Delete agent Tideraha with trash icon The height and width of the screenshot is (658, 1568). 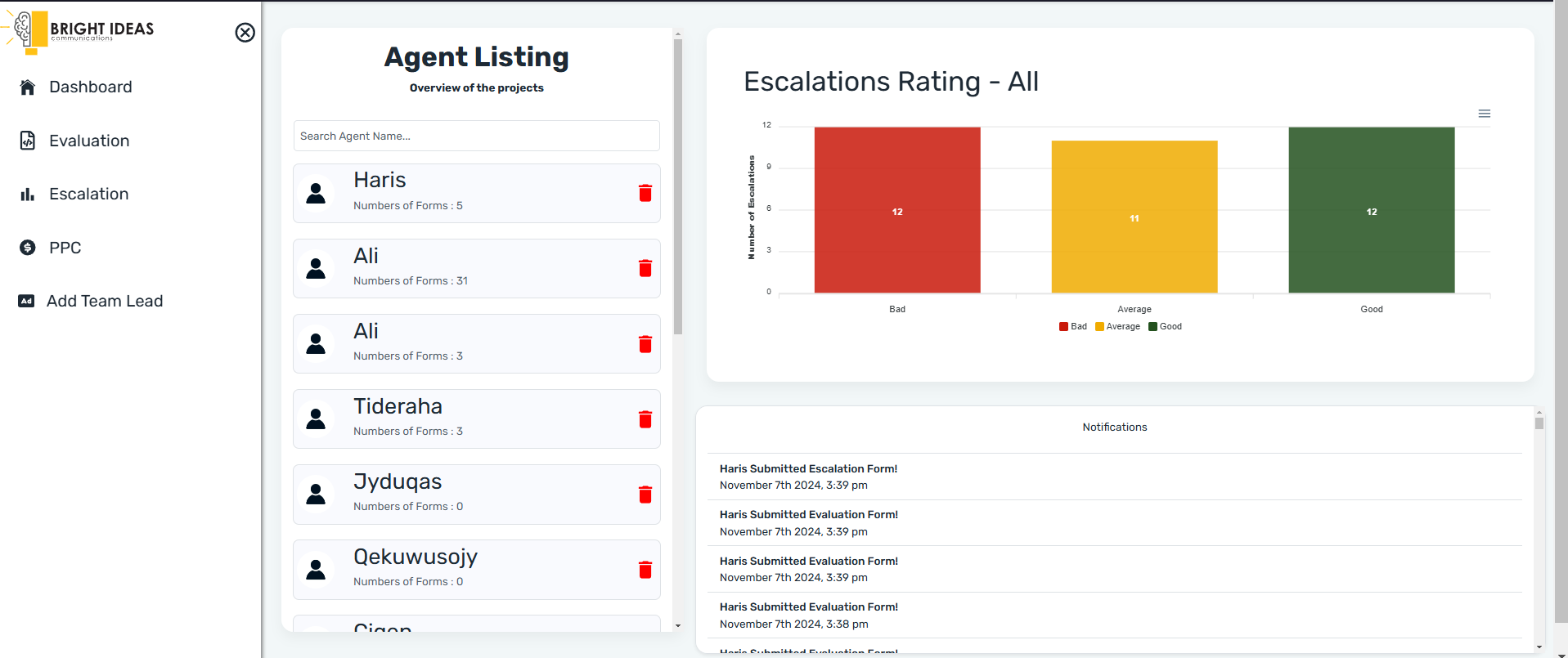point(645,419)
